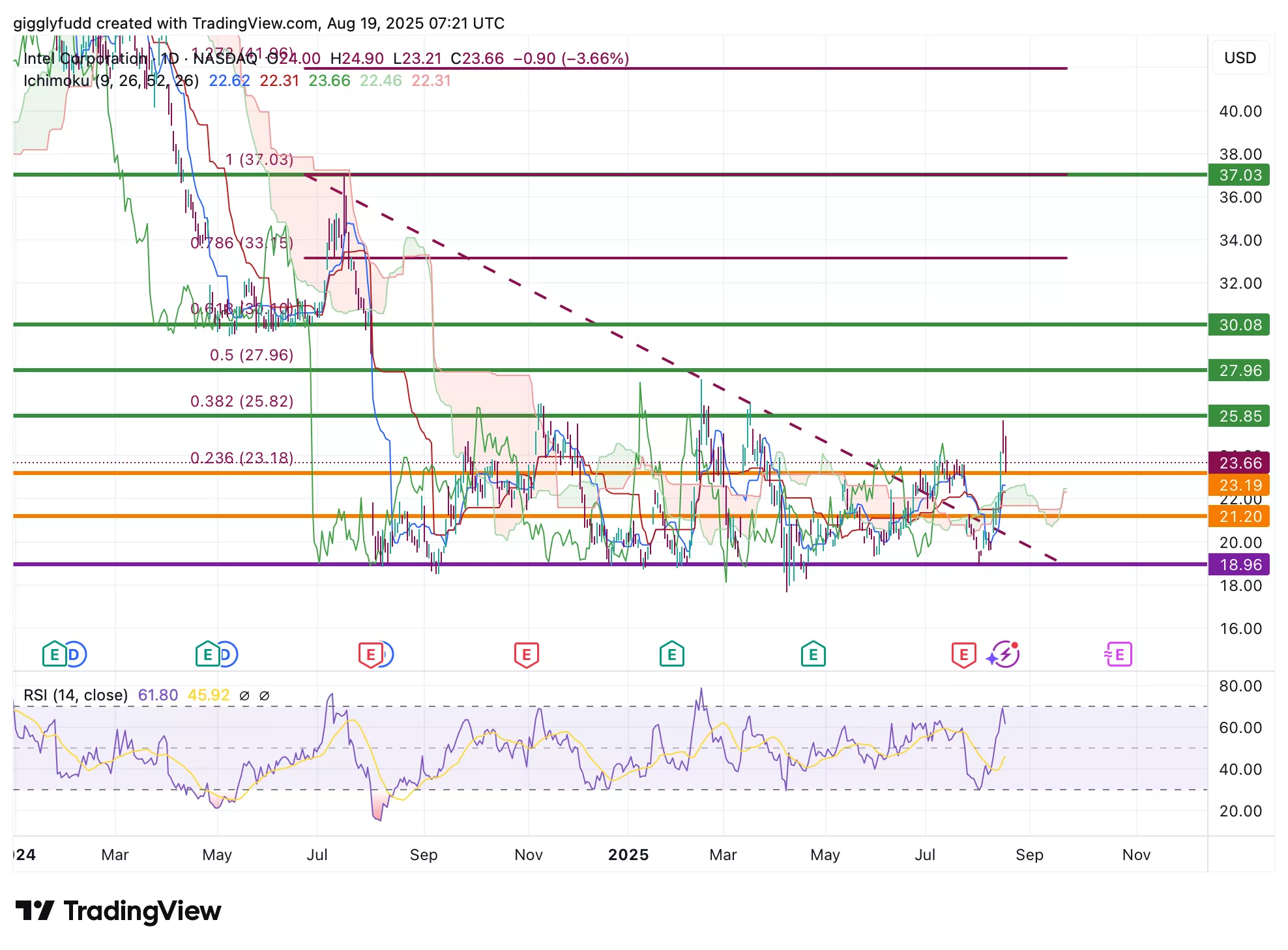Click the current price 23.66 label
The image size is (1288, 950).
pos(1239,463)
